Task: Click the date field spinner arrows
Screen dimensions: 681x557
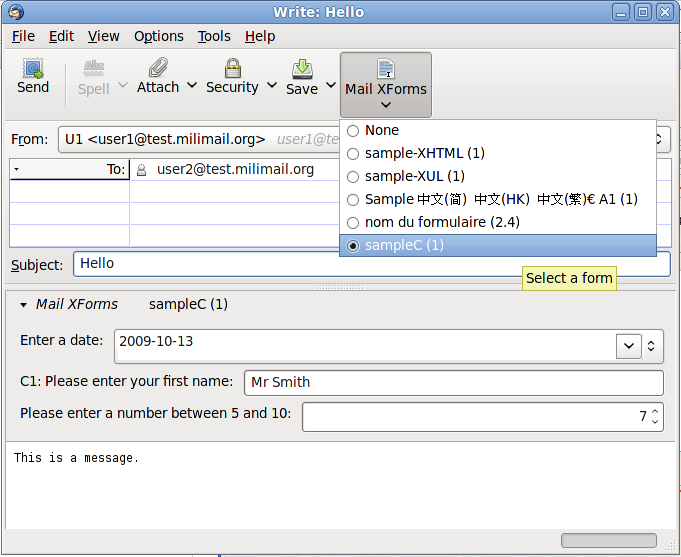Action: [651, 346]
